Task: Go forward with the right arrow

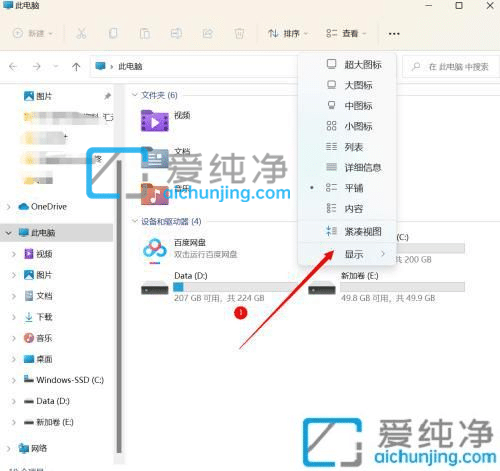Action: [36, 67]
